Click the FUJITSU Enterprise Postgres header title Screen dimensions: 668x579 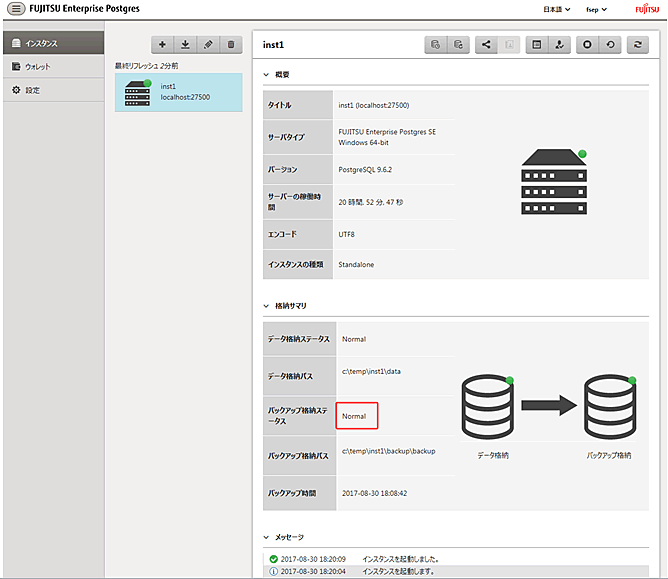[x=84, y=9]
